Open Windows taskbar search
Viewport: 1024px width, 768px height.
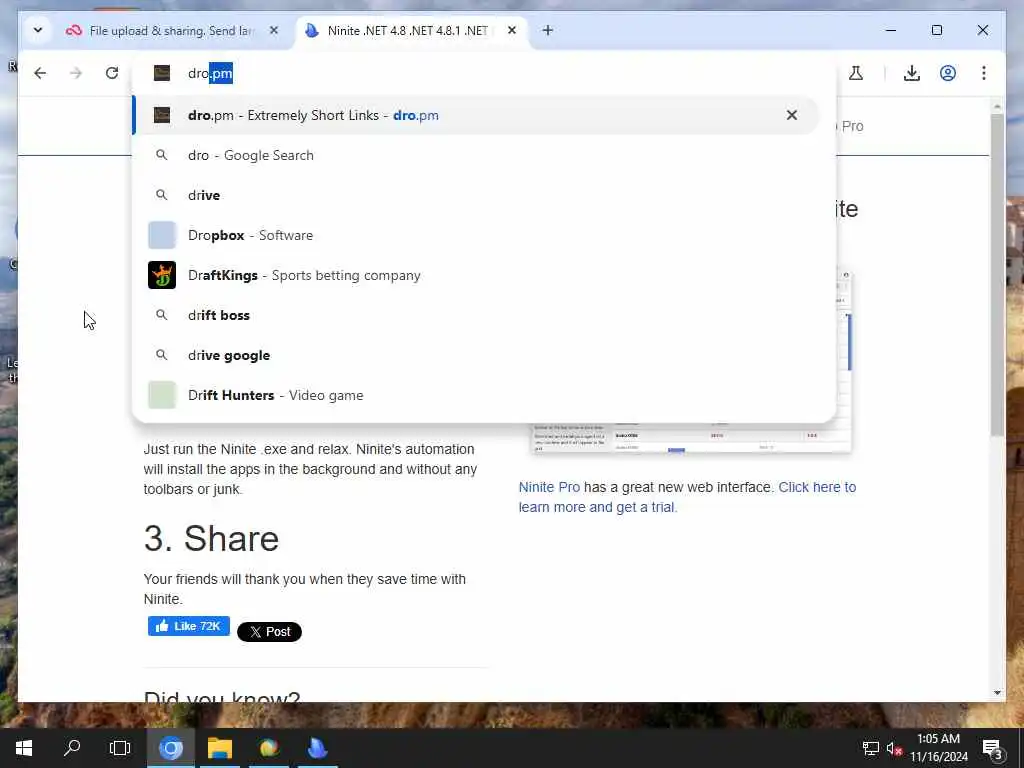[x=72, y=748]
